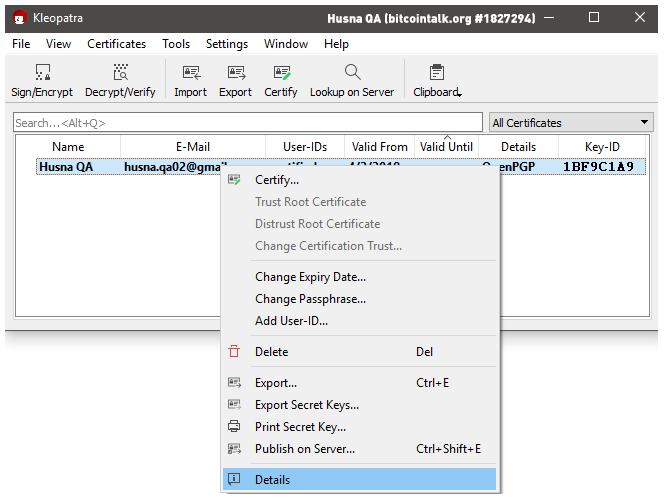Choose Add User-ID... from context menu
The image size is (664, 500).
point(359,321)
